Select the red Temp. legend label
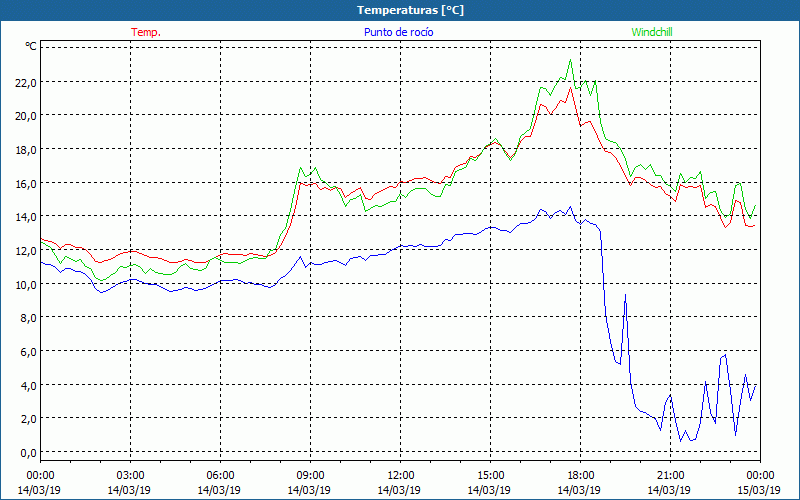Screen dimensions: 800x500 coord(146,32)
